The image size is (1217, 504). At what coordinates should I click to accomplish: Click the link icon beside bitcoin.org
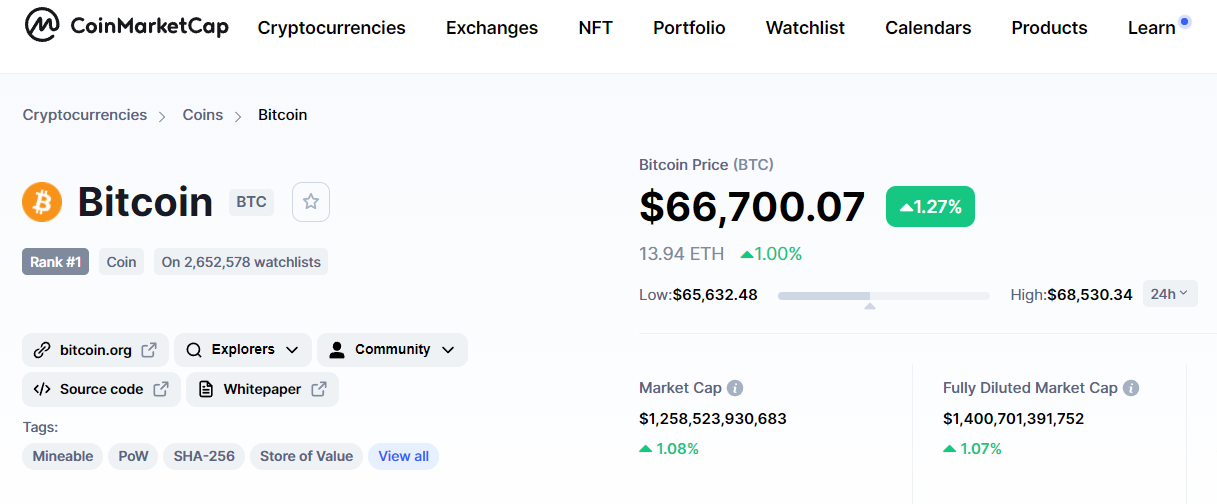tap(42, 350)
